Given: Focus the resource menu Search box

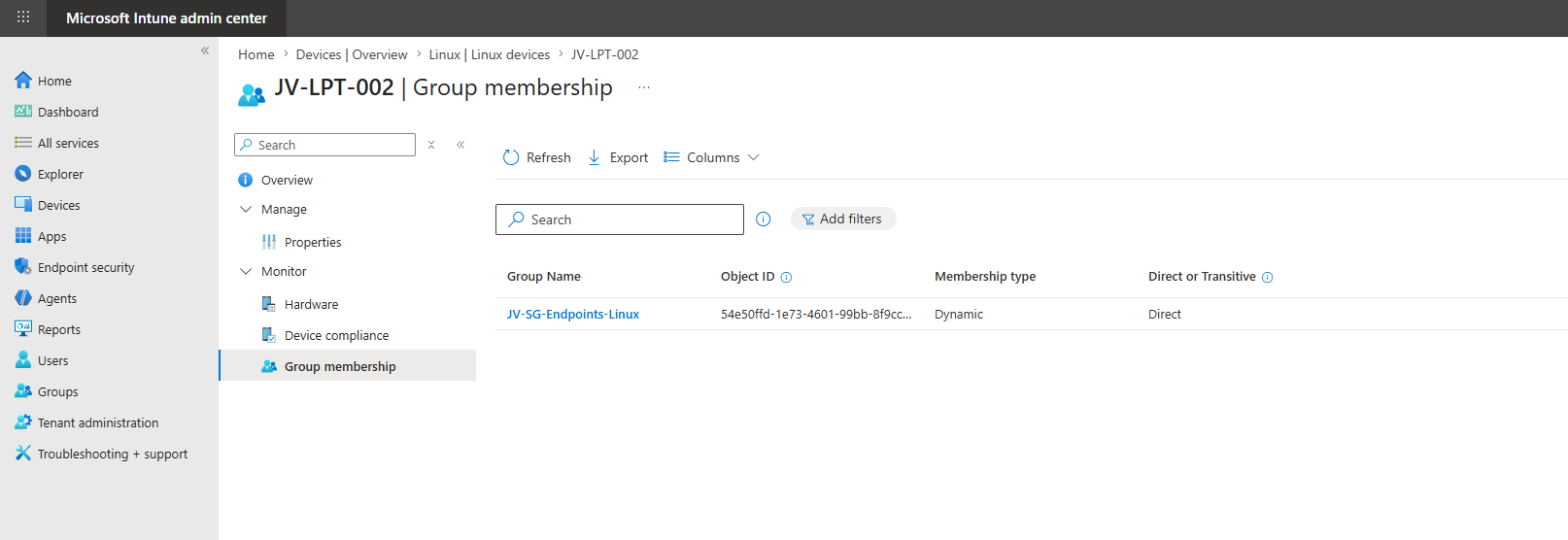Looking at the screenshot, I should [x=324, y=145].
